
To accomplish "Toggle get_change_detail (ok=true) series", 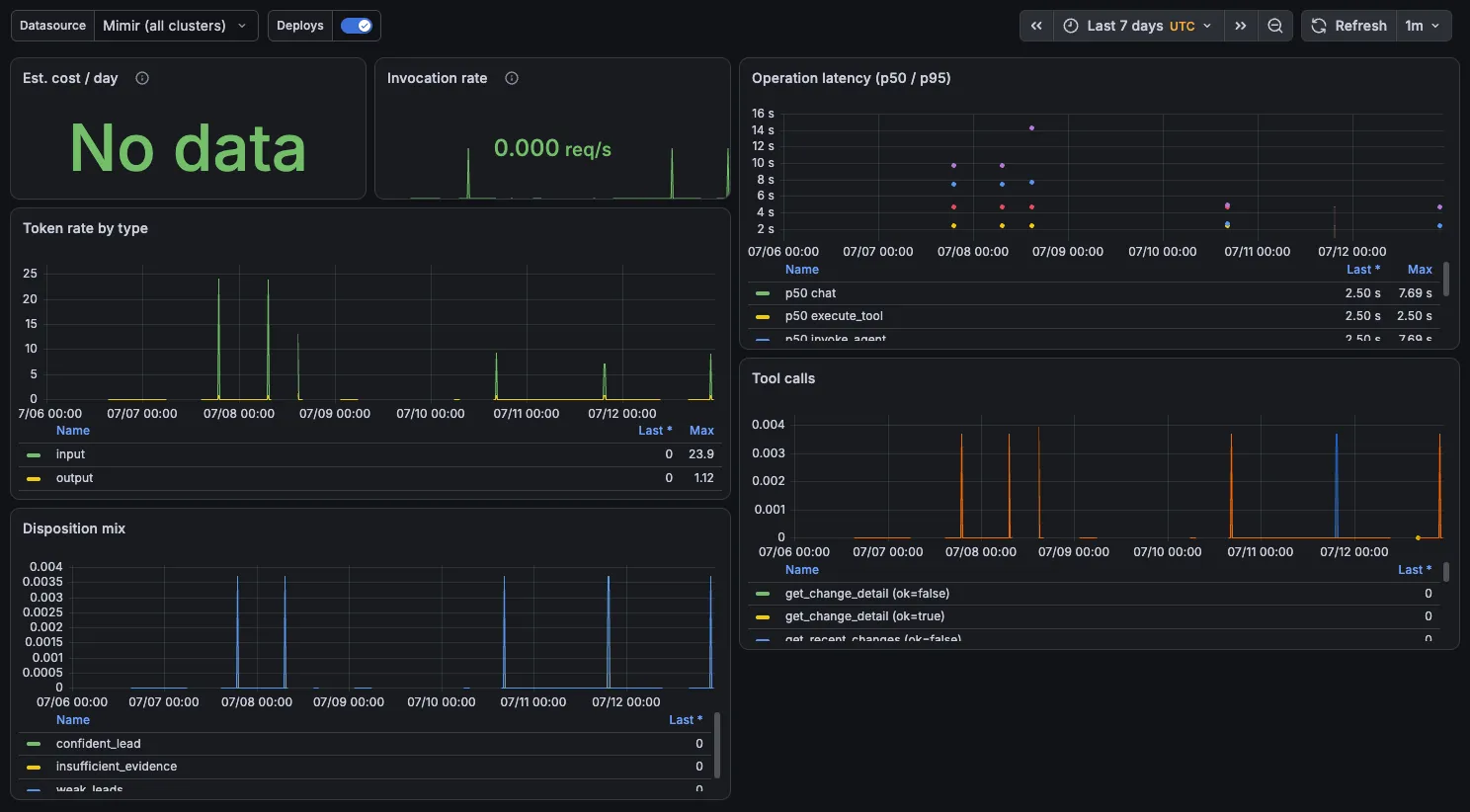I will point(864,616).
